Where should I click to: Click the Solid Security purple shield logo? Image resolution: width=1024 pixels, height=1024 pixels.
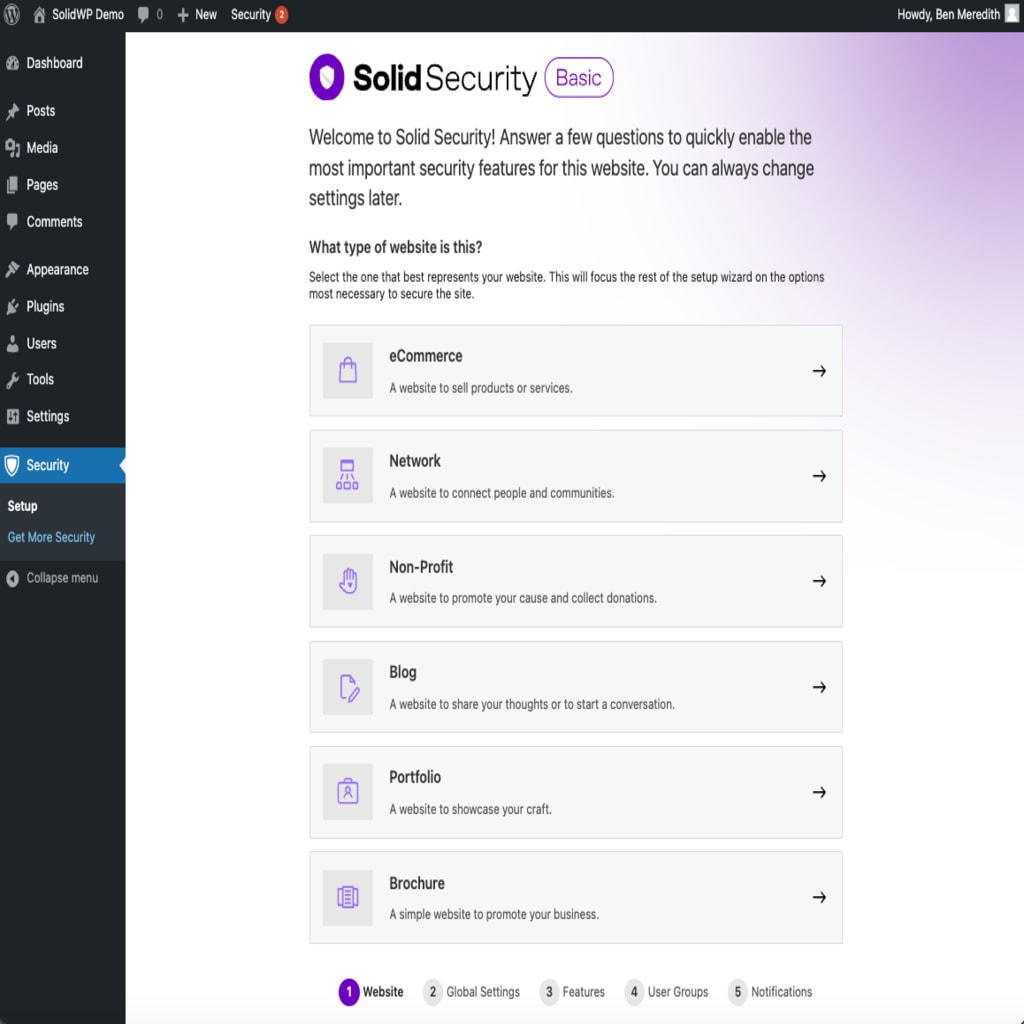pos(327,77)
